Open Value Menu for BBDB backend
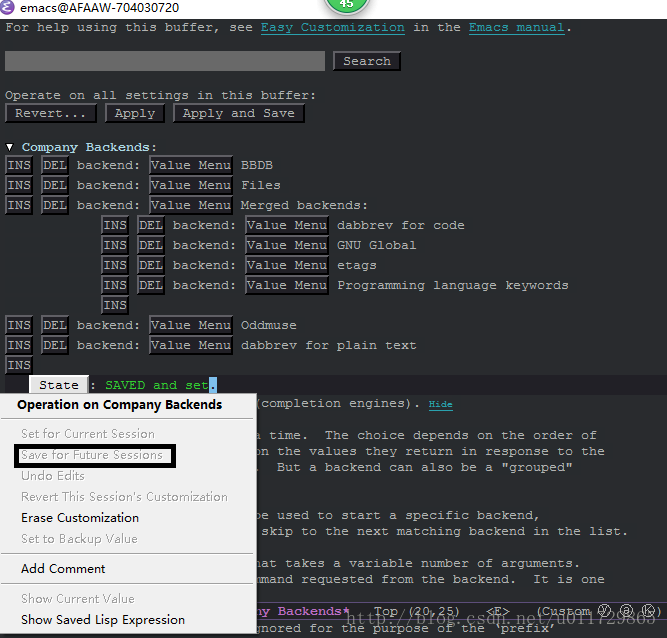The width and height of the screenshot is (667, 638). (191, 165)
